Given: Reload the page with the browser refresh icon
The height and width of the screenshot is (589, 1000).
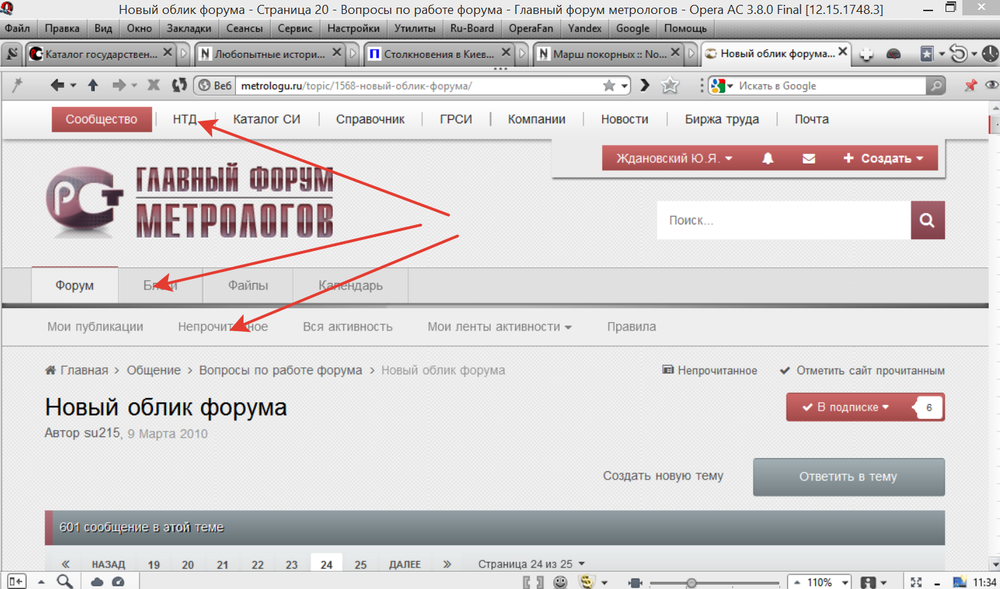Looking at the screenshot, I should (180, 86).
